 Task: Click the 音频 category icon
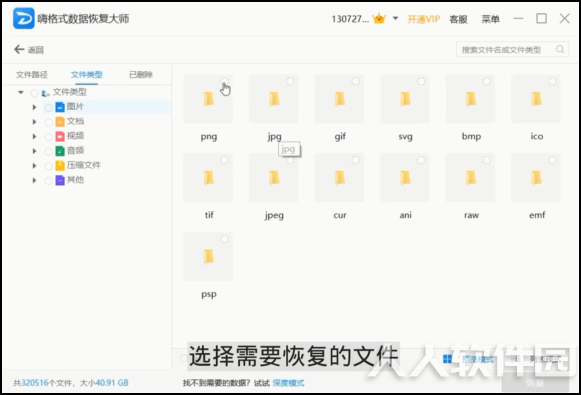(x=60, y=151)
